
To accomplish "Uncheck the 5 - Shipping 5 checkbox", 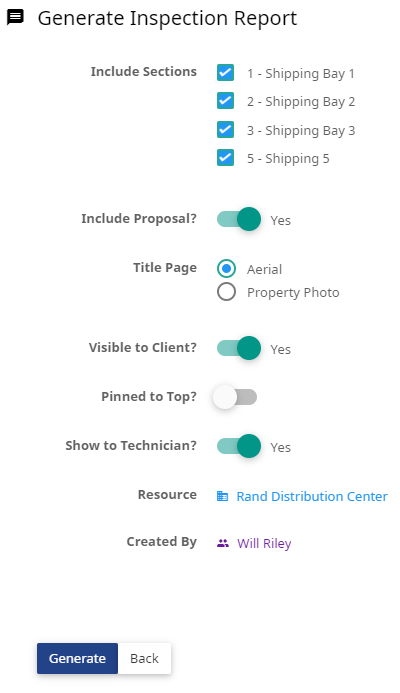I will coord(225,157).
